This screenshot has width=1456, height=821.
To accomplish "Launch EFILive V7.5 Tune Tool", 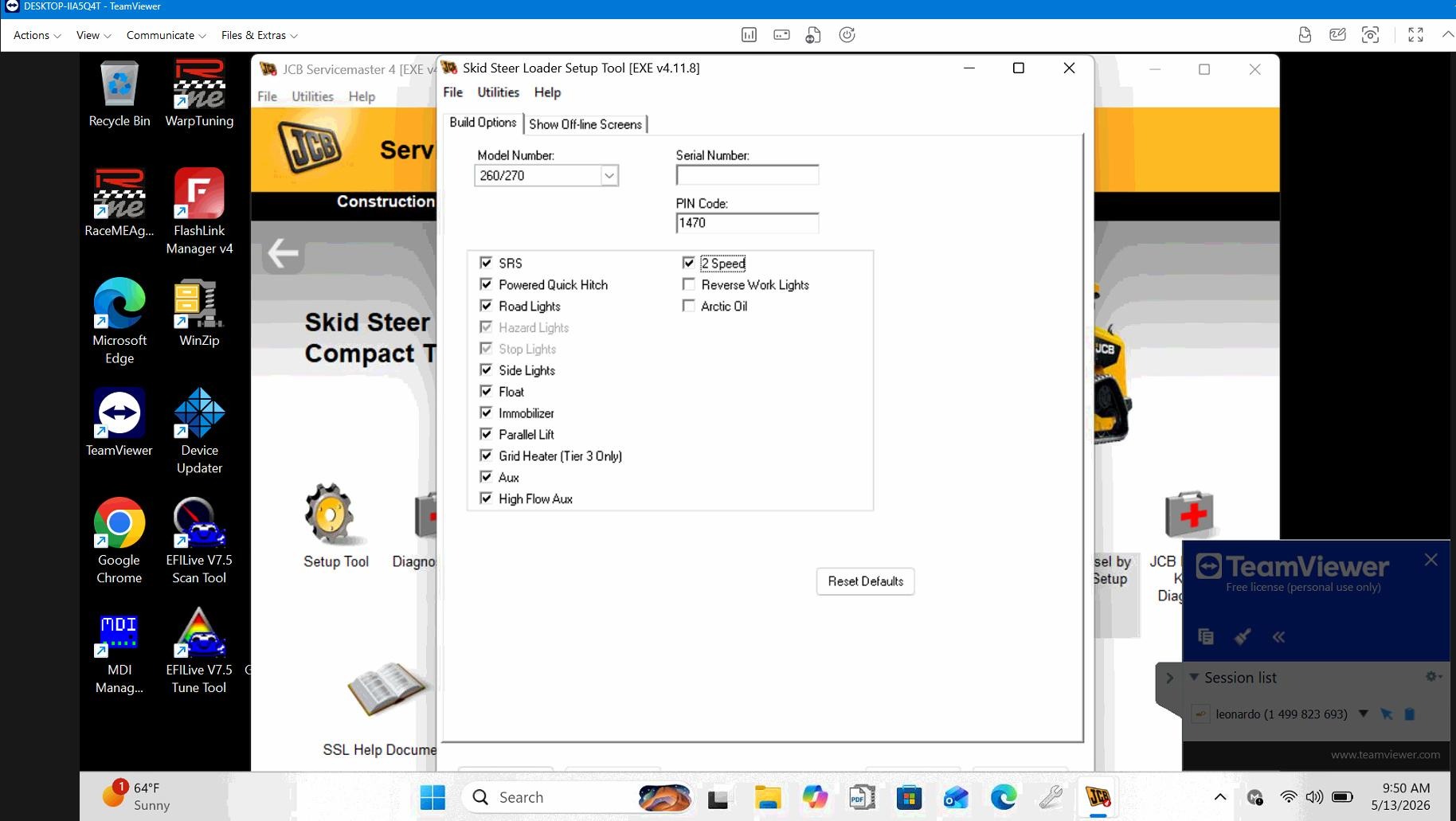I will (x=199, y=651).
